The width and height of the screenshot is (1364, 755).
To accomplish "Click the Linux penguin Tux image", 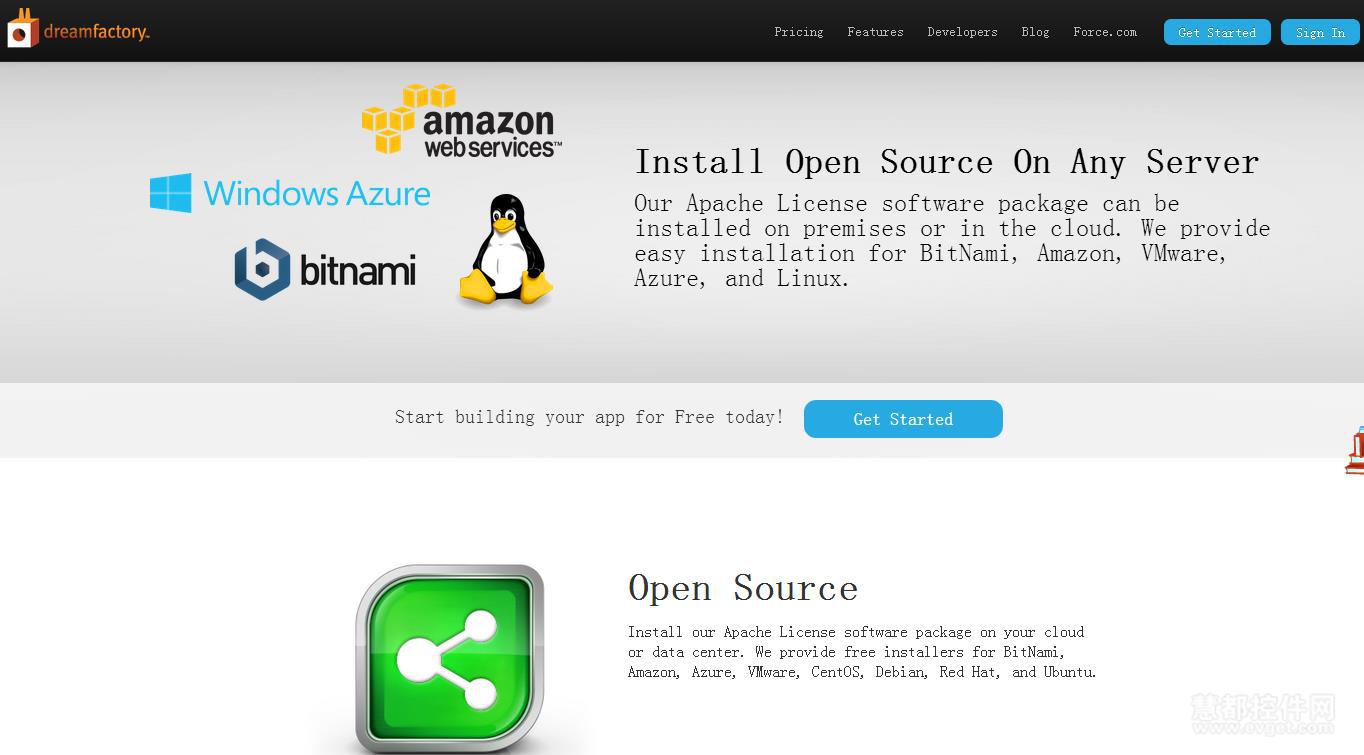I will pos(506,250).
